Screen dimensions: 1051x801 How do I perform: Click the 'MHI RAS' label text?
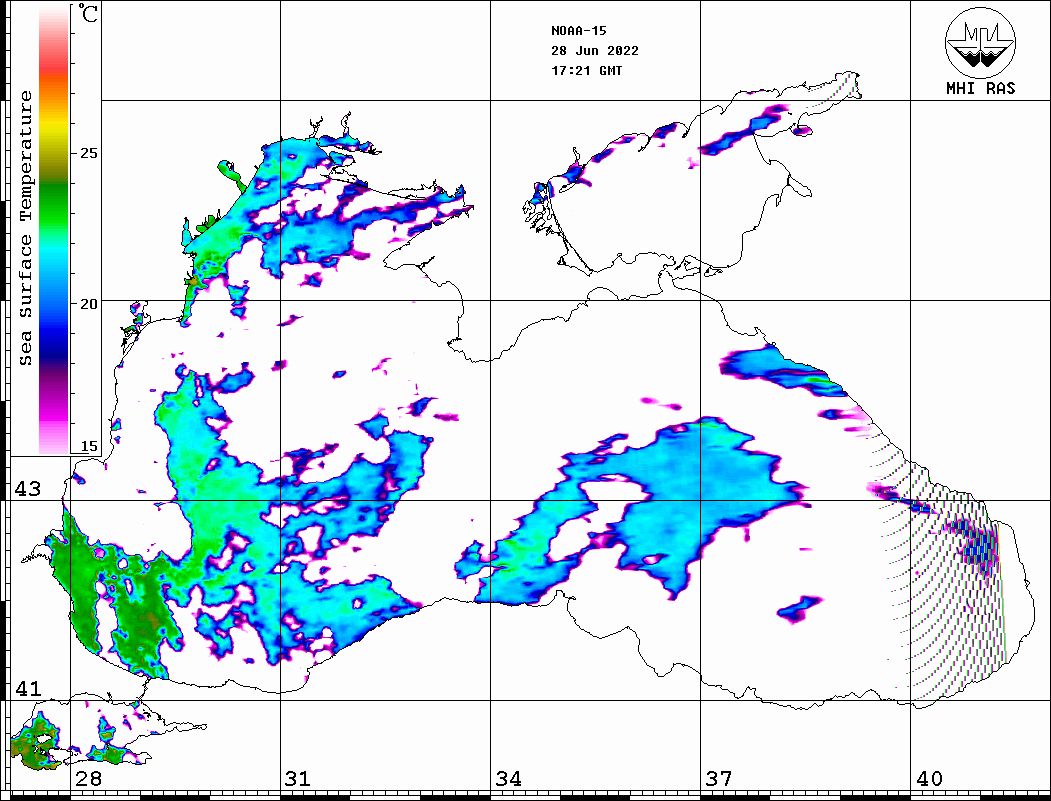[980, 88]
